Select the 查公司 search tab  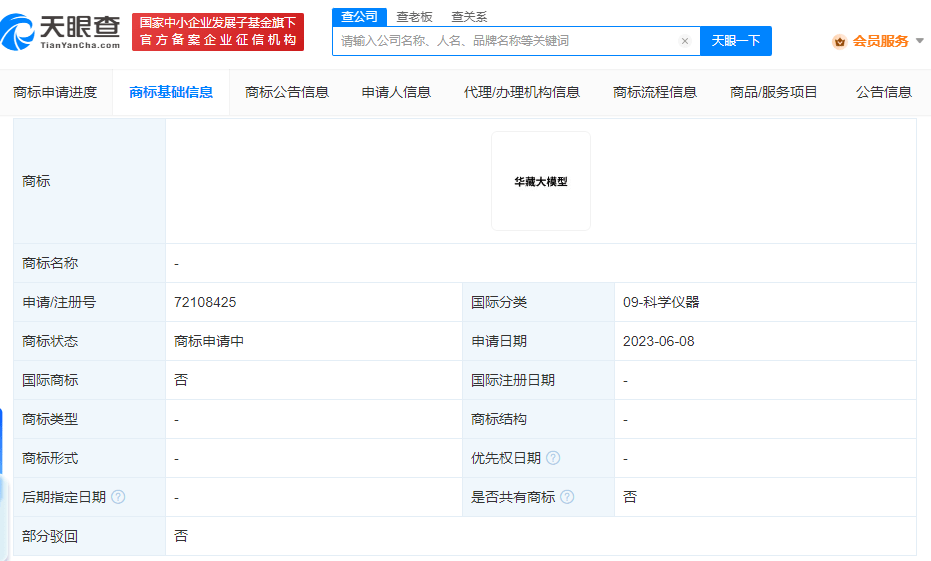359,16
